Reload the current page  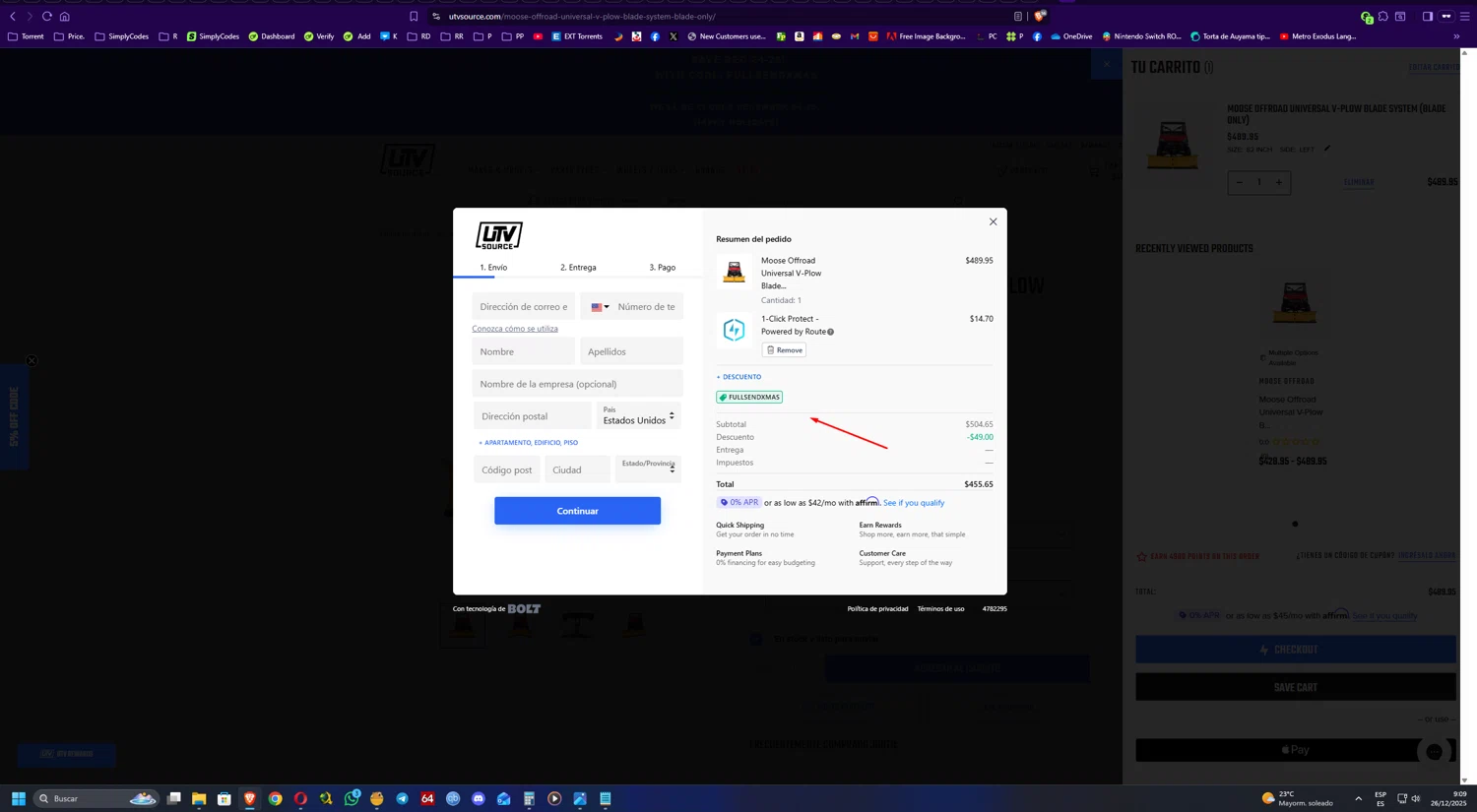(46, 17)
